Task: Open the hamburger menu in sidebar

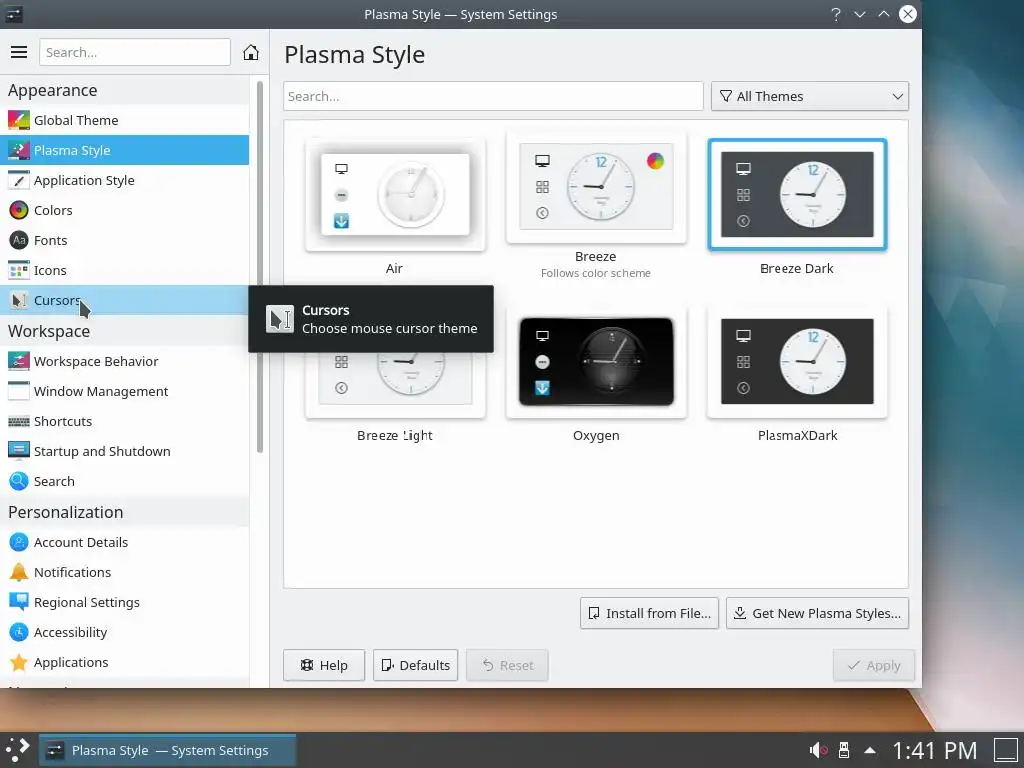Action: pyautogui.click(x=19, y=52)
